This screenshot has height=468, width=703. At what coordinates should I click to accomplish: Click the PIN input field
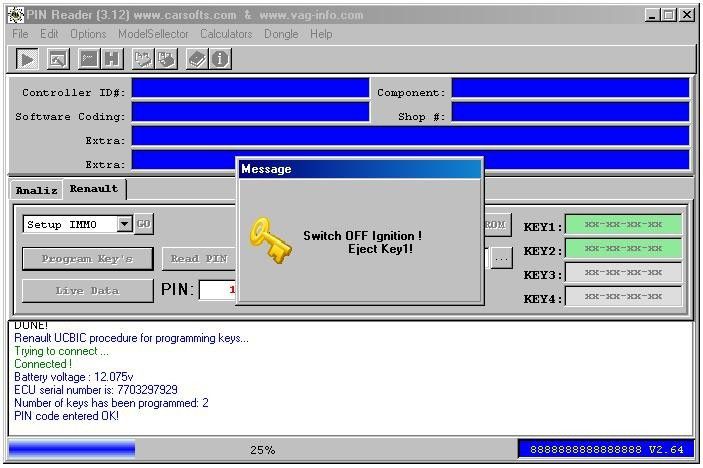[217, 290]
